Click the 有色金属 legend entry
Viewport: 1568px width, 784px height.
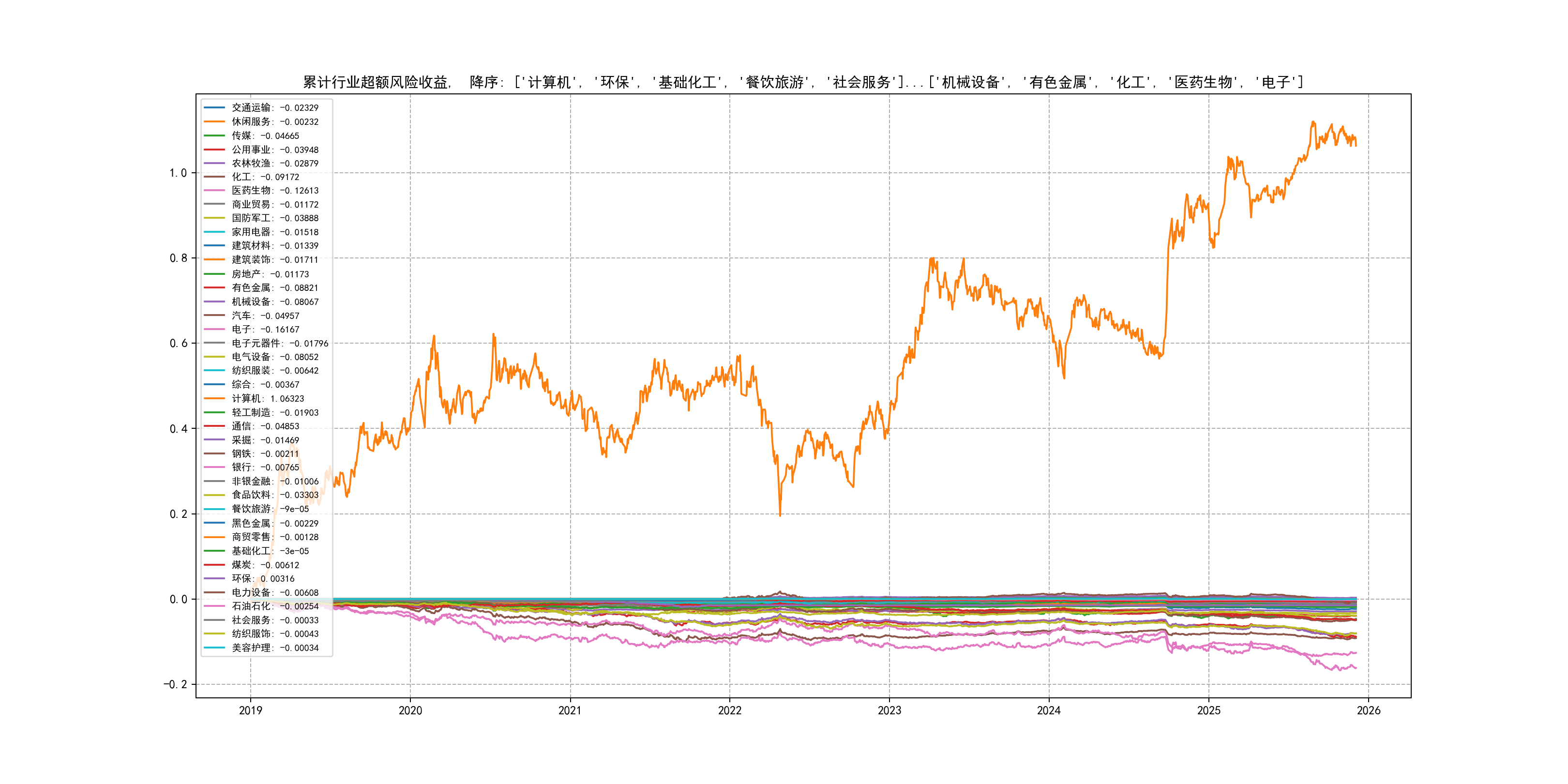pos(274,288)
